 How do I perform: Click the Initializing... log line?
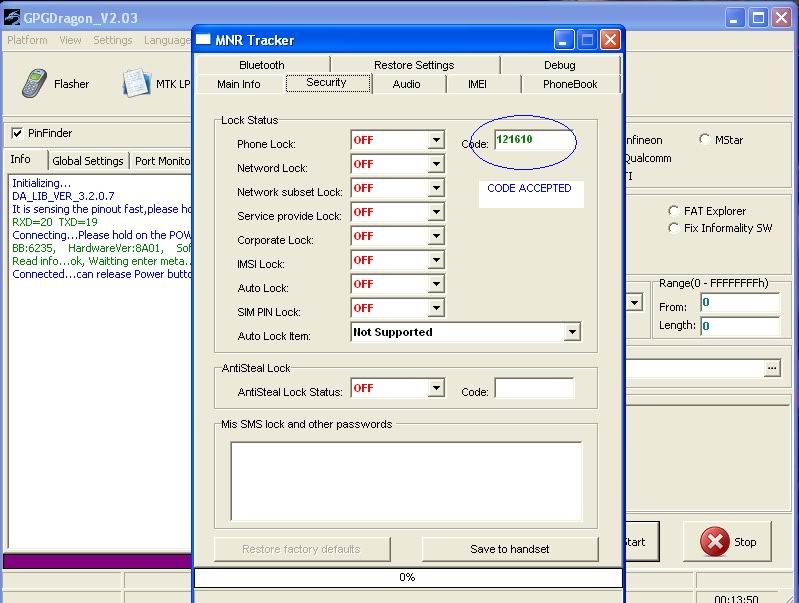click(x=41, y=183)
